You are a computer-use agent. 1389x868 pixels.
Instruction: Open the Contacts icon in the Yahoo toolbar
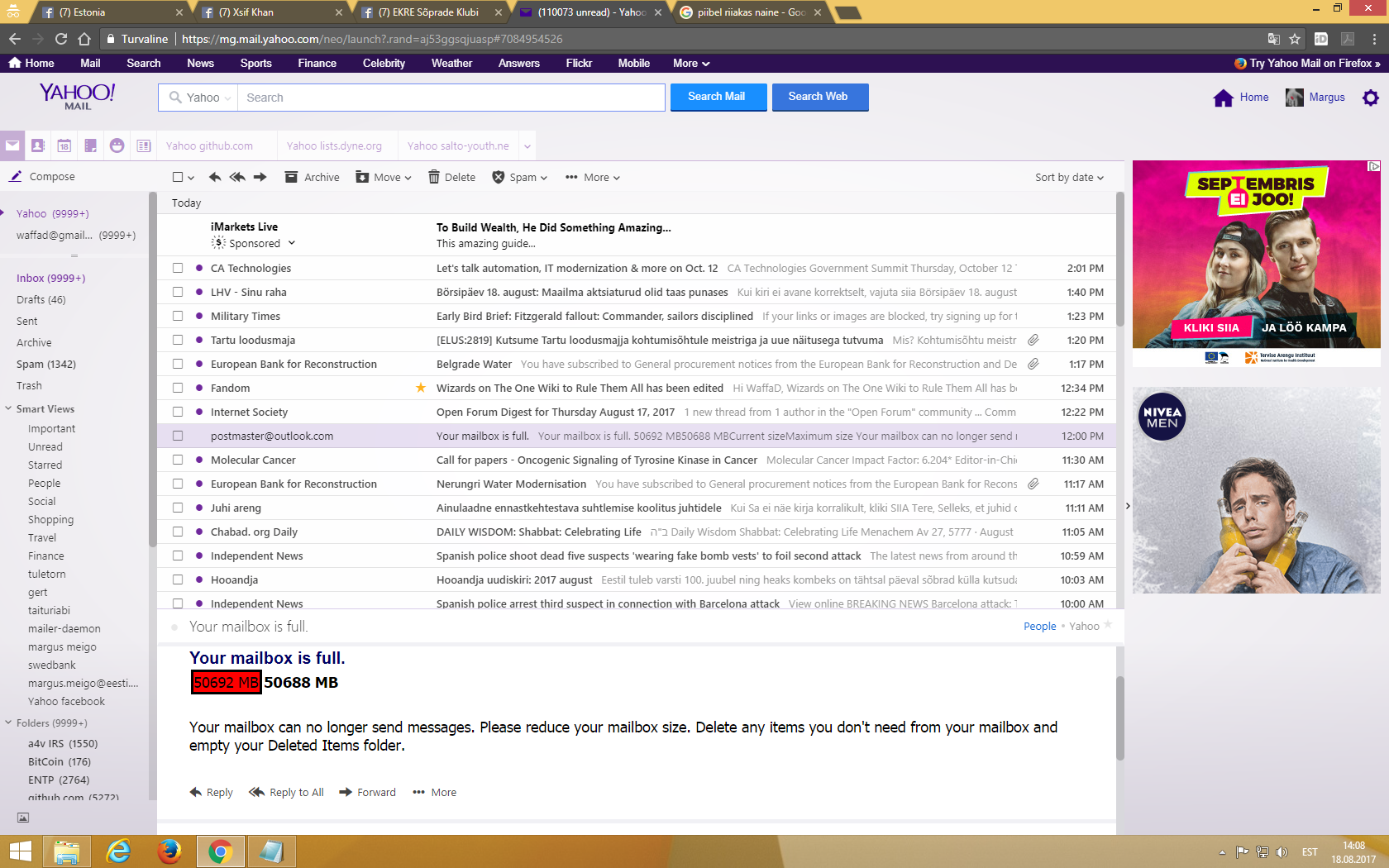38,145
